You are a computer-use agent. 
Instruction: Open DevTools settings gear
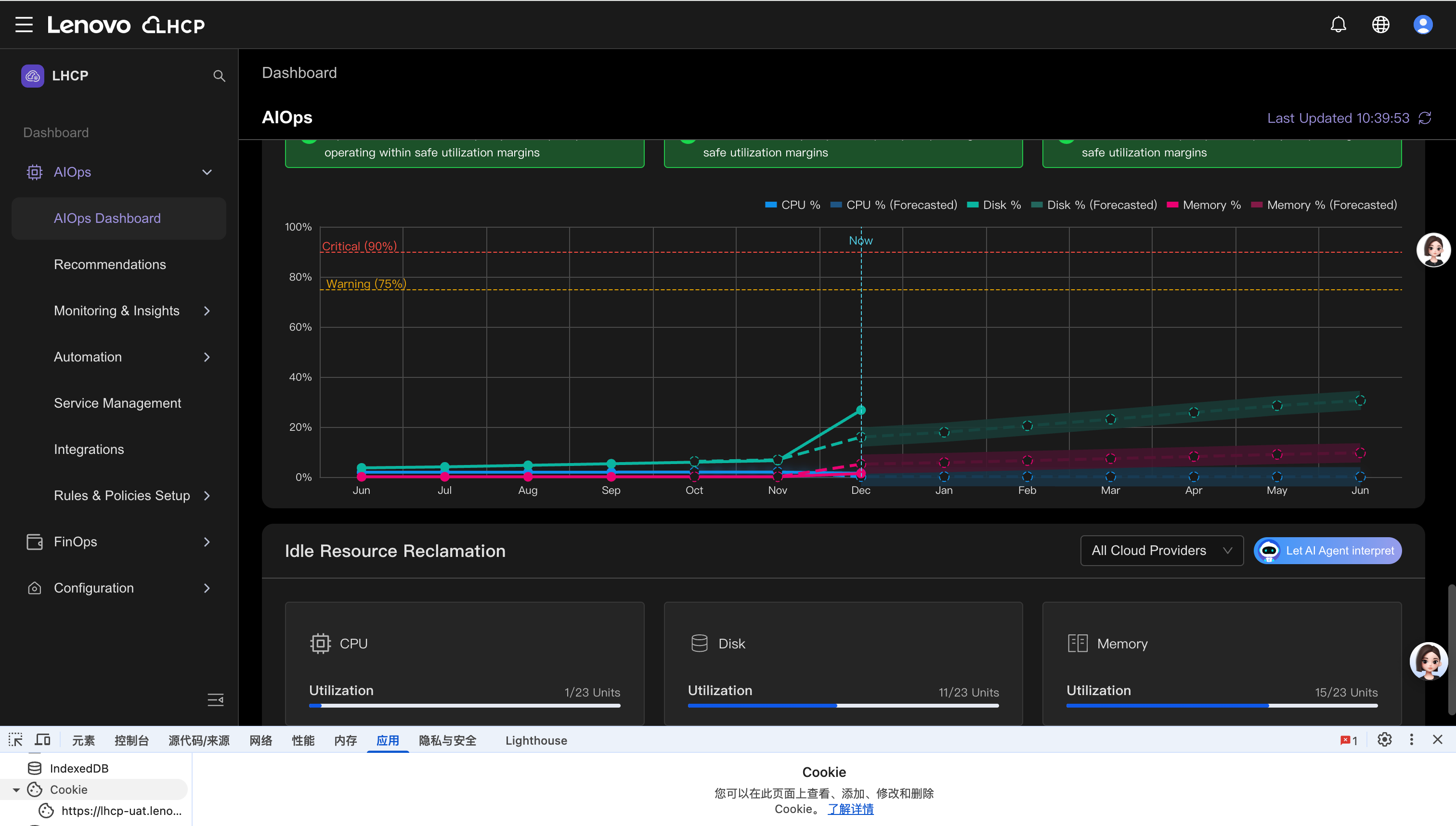pyautogui.click(x=1385, y=740)
